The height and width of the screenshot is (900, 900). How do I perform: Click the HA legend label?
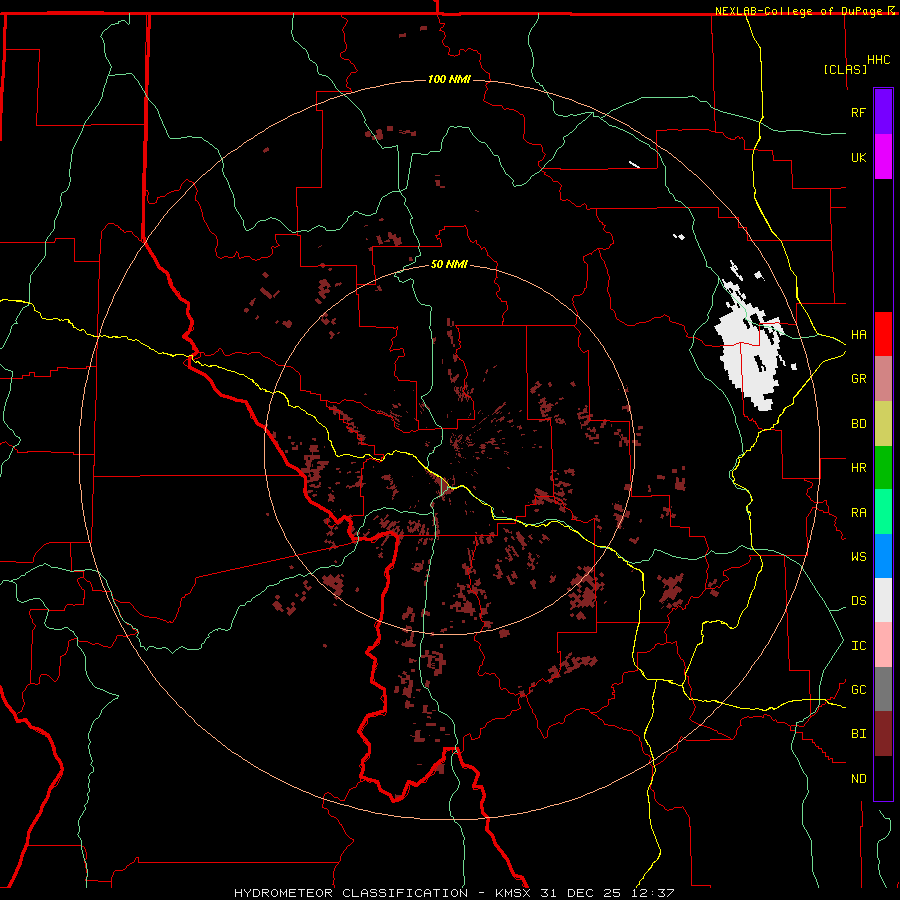858,334
